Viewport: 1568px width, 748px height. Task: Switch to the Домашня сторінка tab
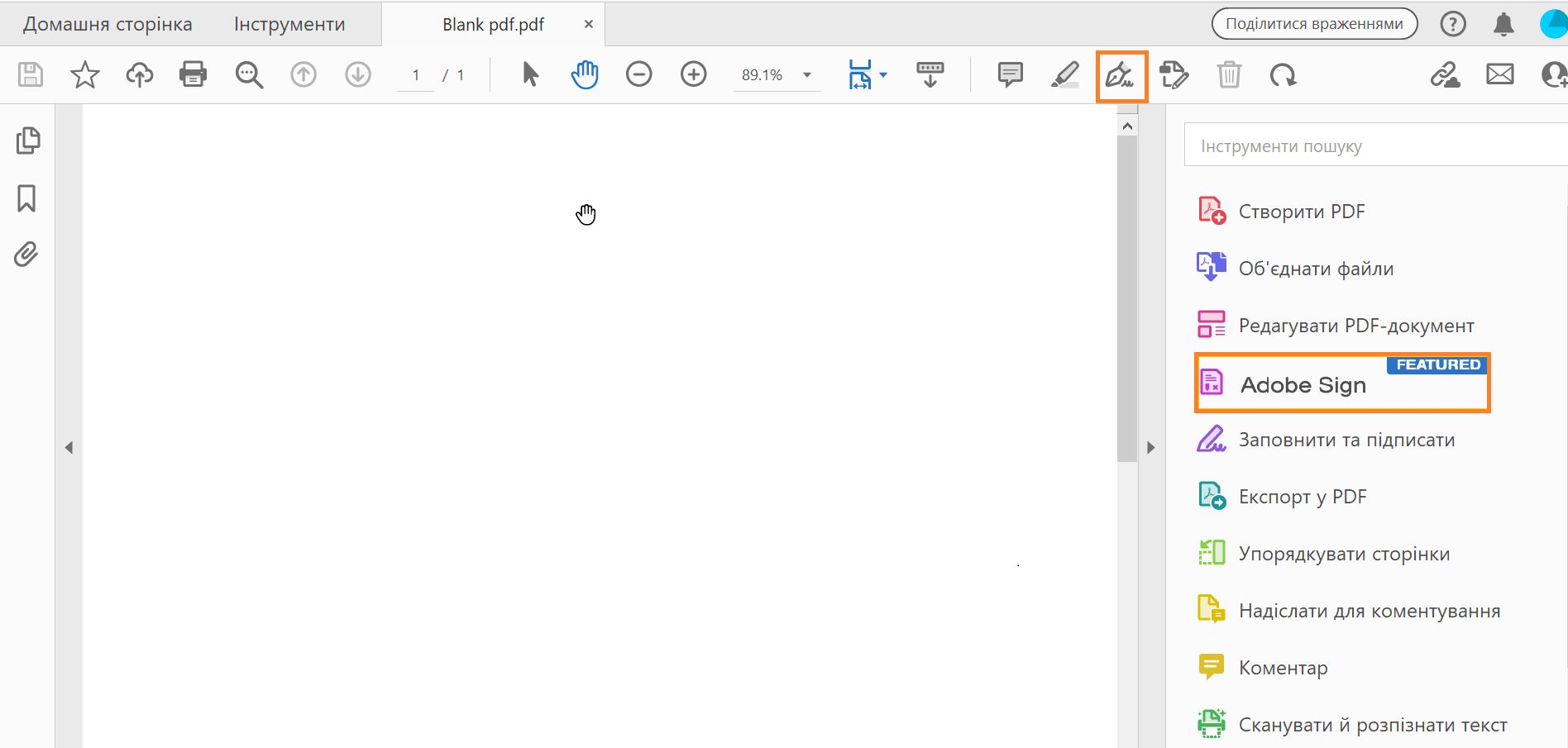coord(108,24)
